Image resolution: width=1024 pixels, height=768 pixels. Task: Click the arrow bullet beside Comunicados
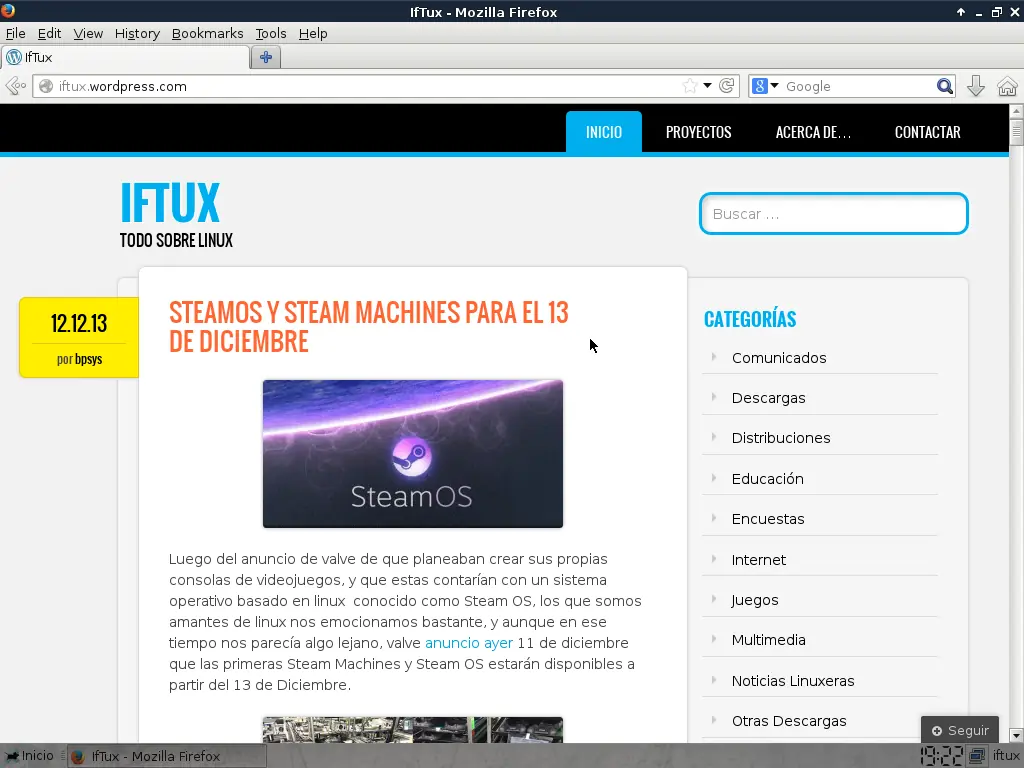pyautogui.click(x=714, y=357)
